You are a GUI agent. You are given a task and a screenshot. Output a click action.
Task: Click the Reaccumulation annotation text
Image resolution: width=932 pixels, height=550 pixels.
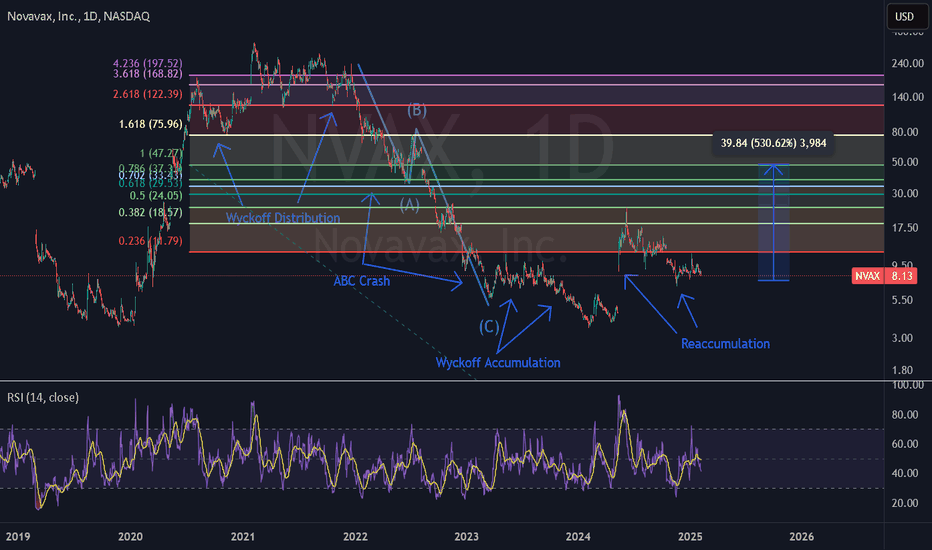[725, 344]
